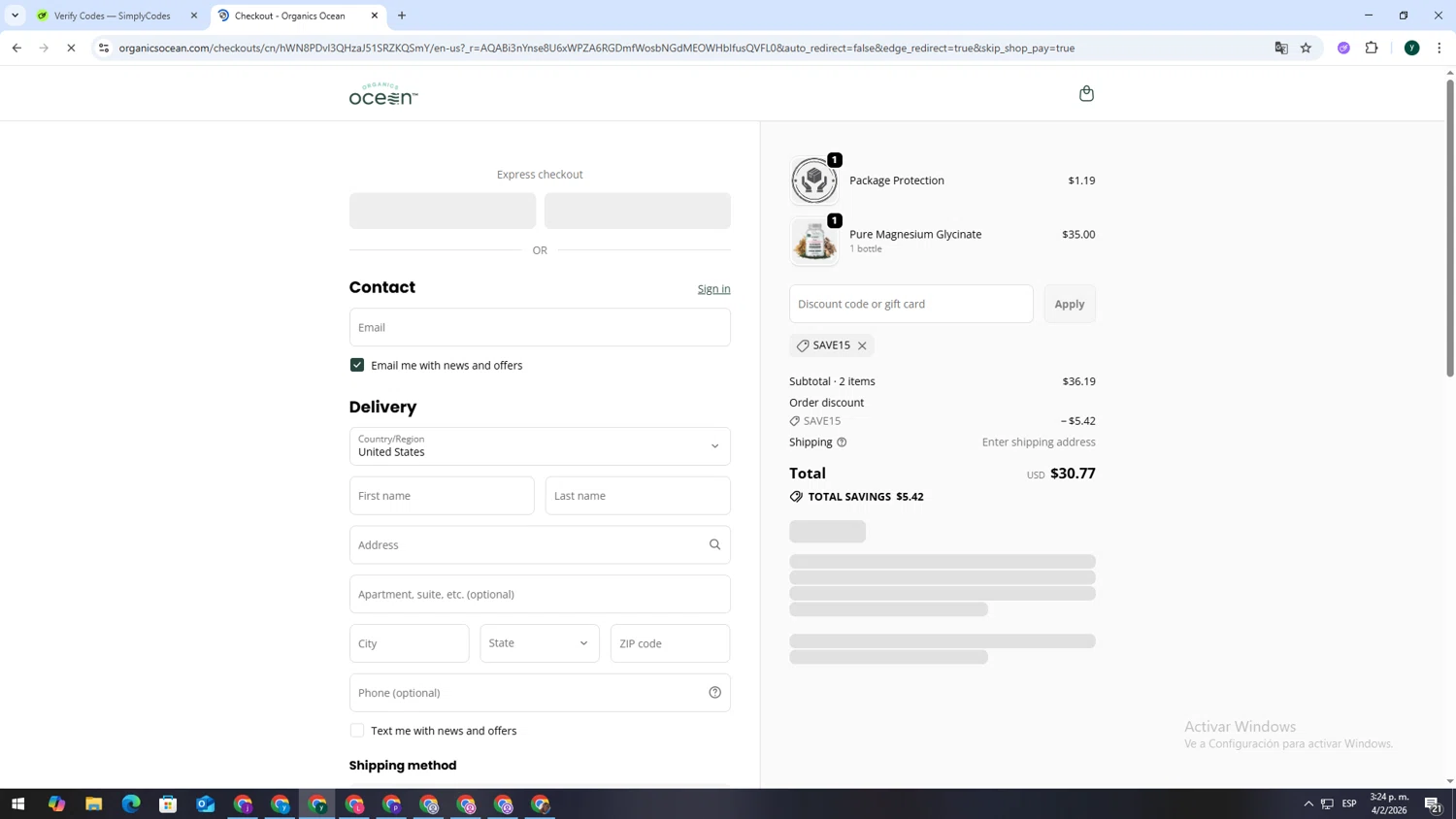Viewport: 1456px width, 819px height.
Task: Go back to the previous page
Action: pyautogui.click(x=17, y=48)
